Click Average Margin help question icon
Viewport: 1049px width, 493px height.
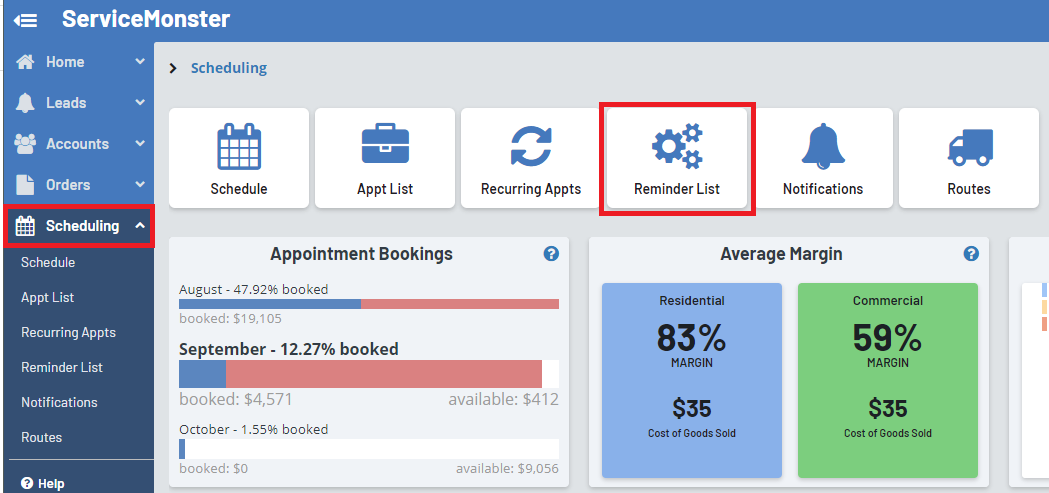(971, 254)
